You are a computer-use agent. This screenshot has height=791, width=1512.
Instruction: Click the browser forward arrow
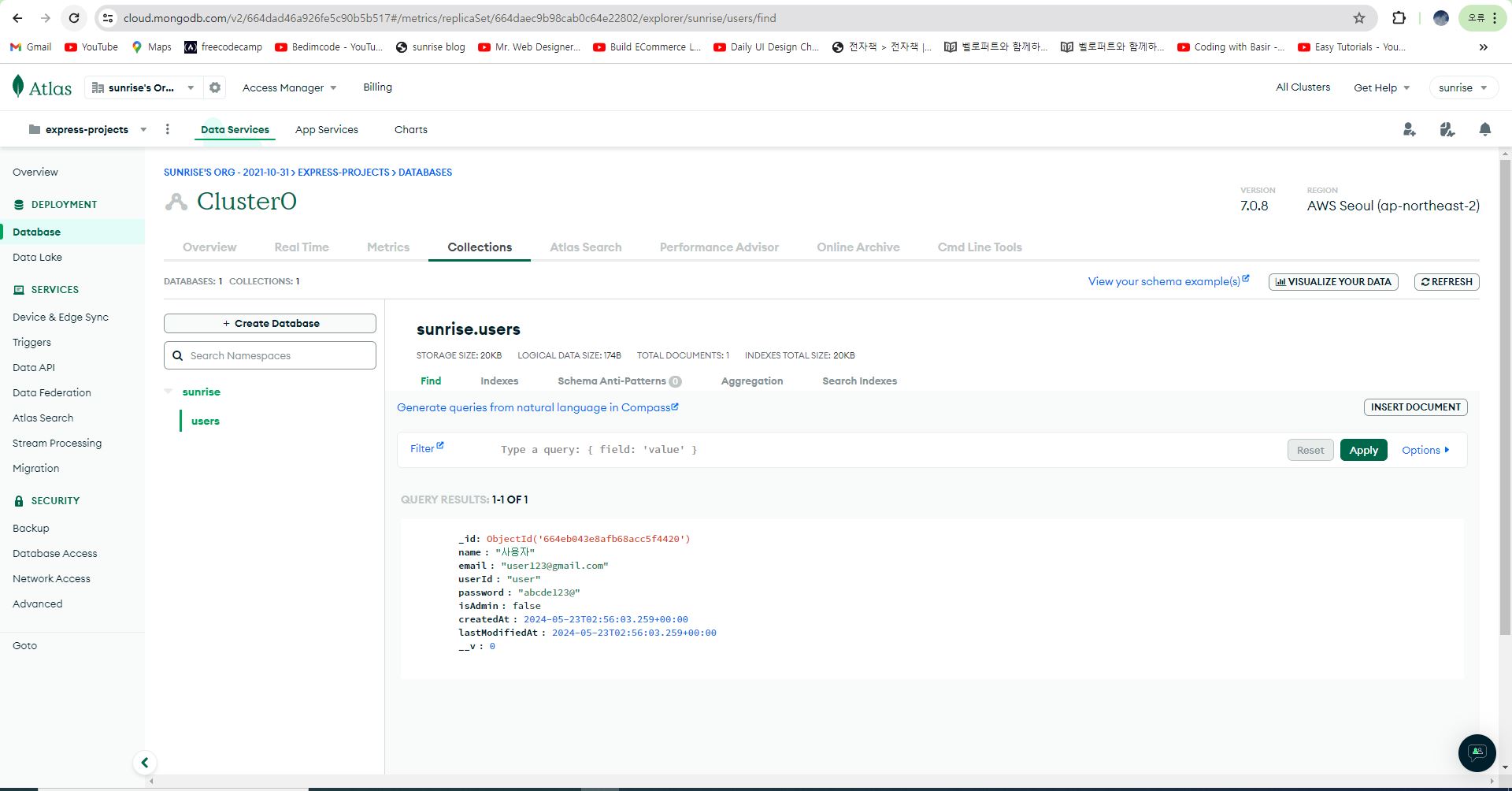[x=45, y=18]
